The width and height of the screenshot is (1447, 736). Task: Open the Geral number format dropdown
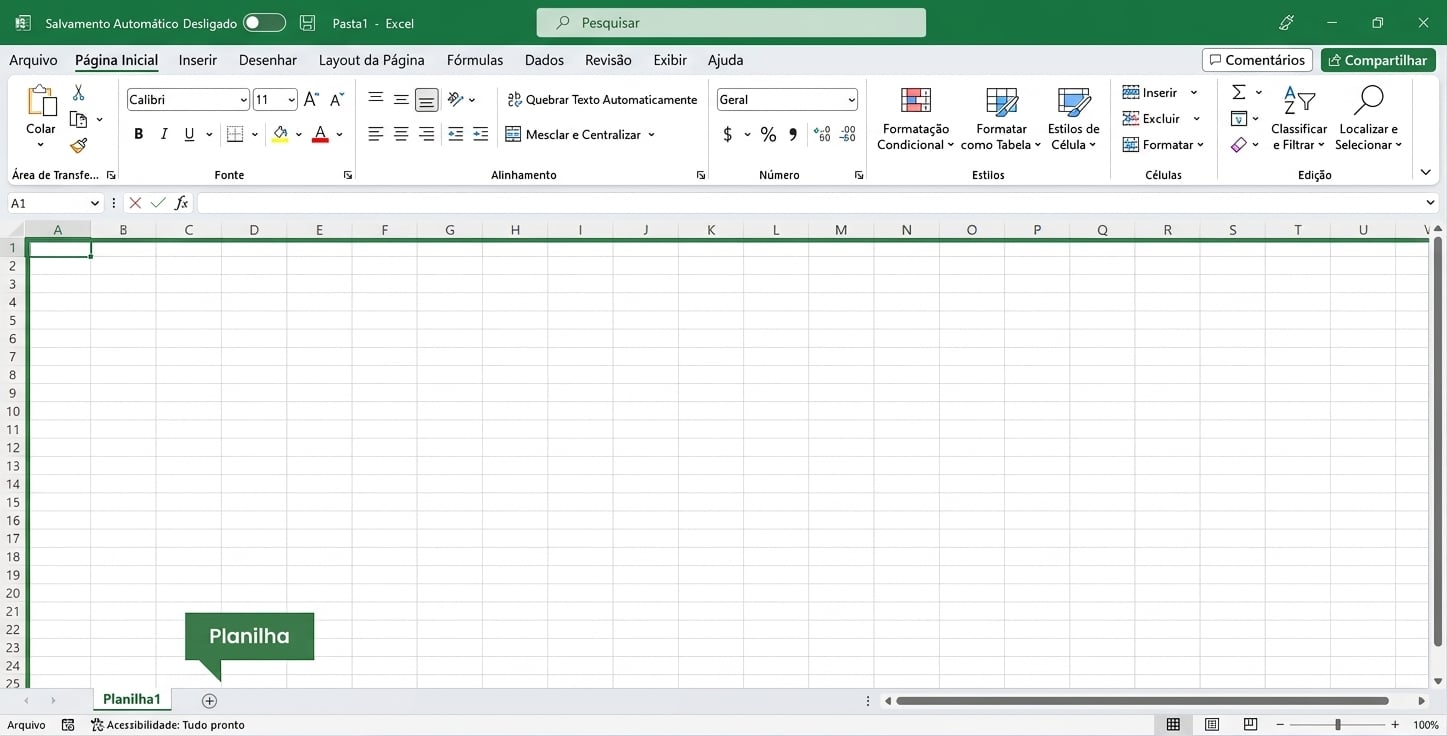click(851, 99)
